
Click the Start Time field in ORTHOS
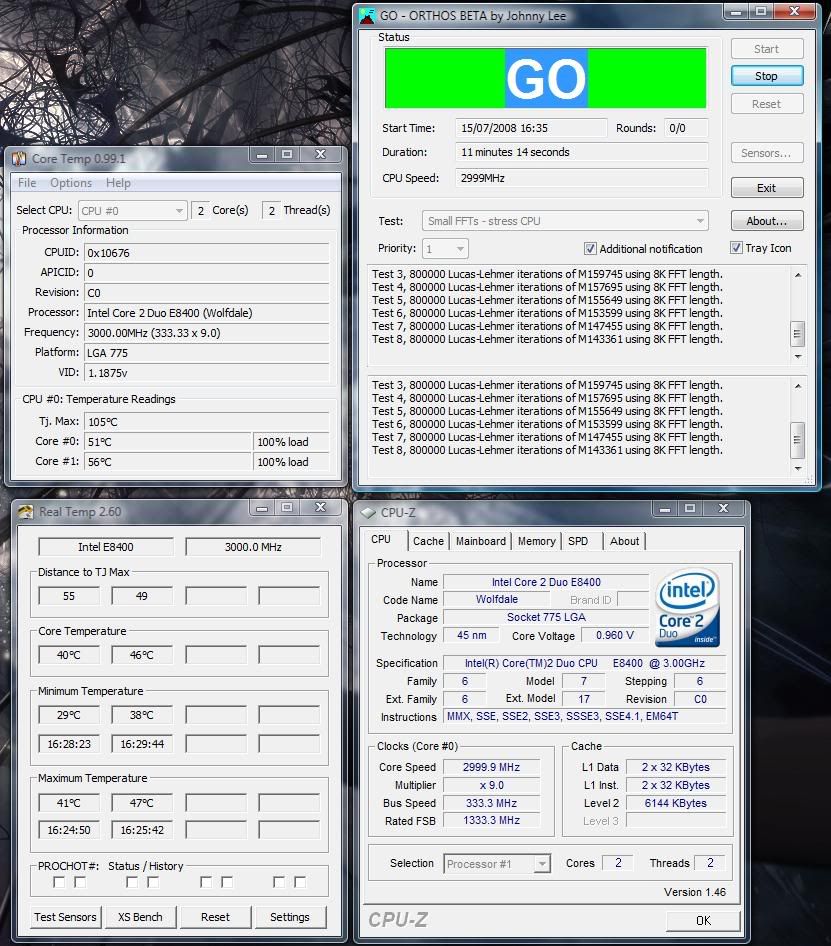pyautogui.click(x=531, y=128)
